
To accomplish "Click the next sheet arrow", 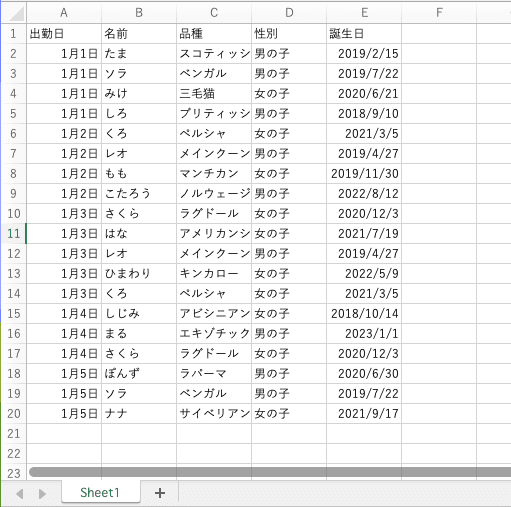I will [42, 494].
